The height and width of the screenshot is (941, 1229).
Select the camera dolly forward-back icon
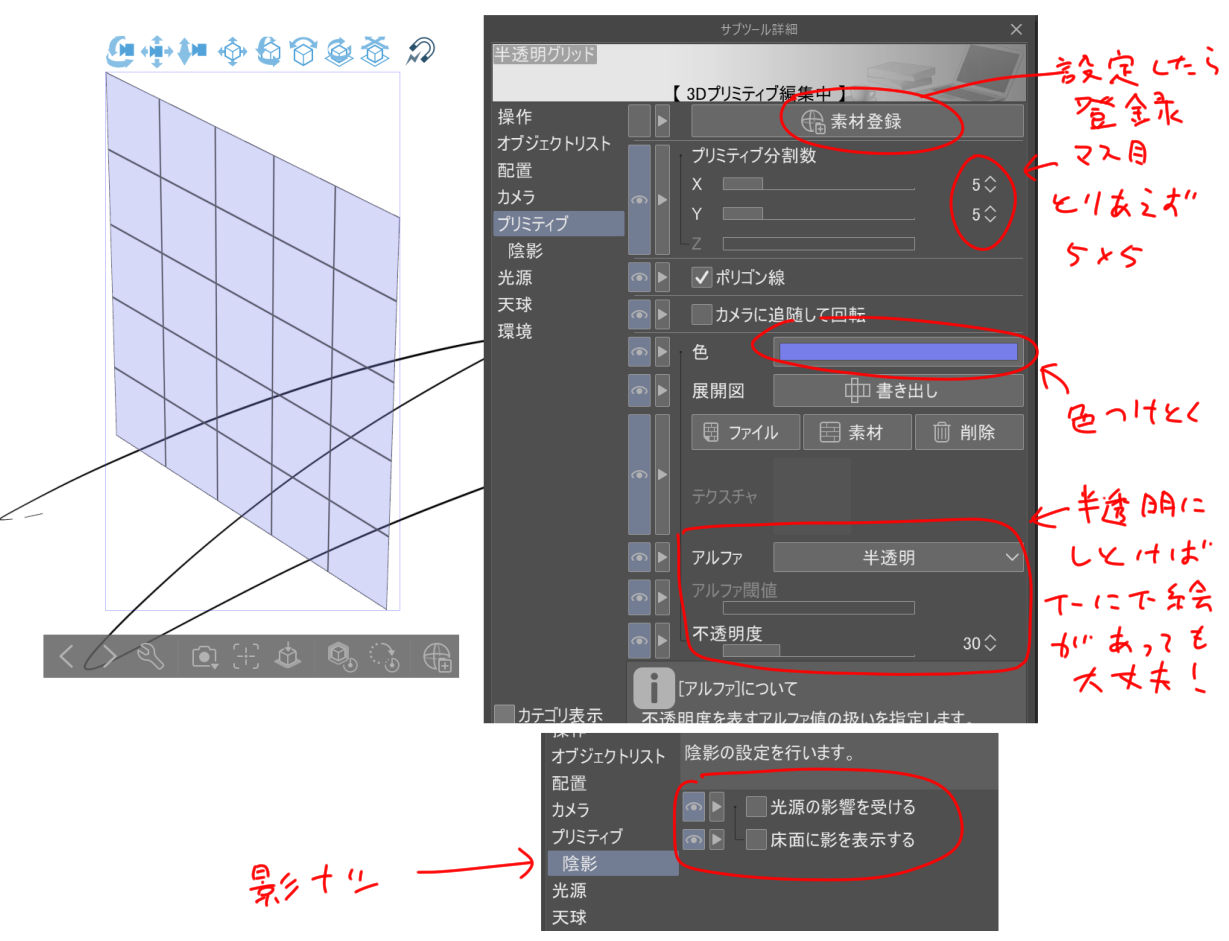pos(192,50)
